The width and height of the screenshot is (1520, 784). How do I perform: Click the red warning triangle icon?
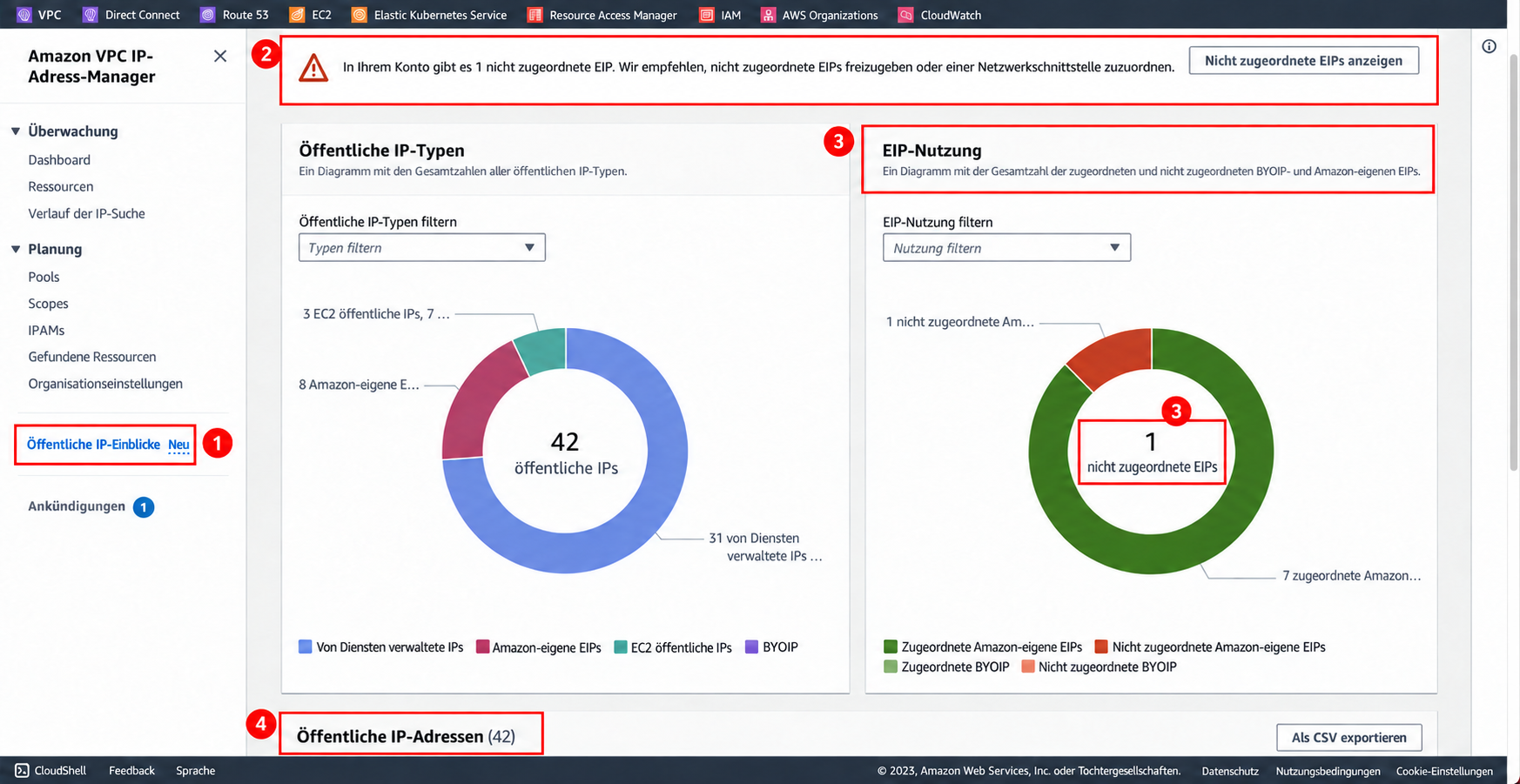313,68
